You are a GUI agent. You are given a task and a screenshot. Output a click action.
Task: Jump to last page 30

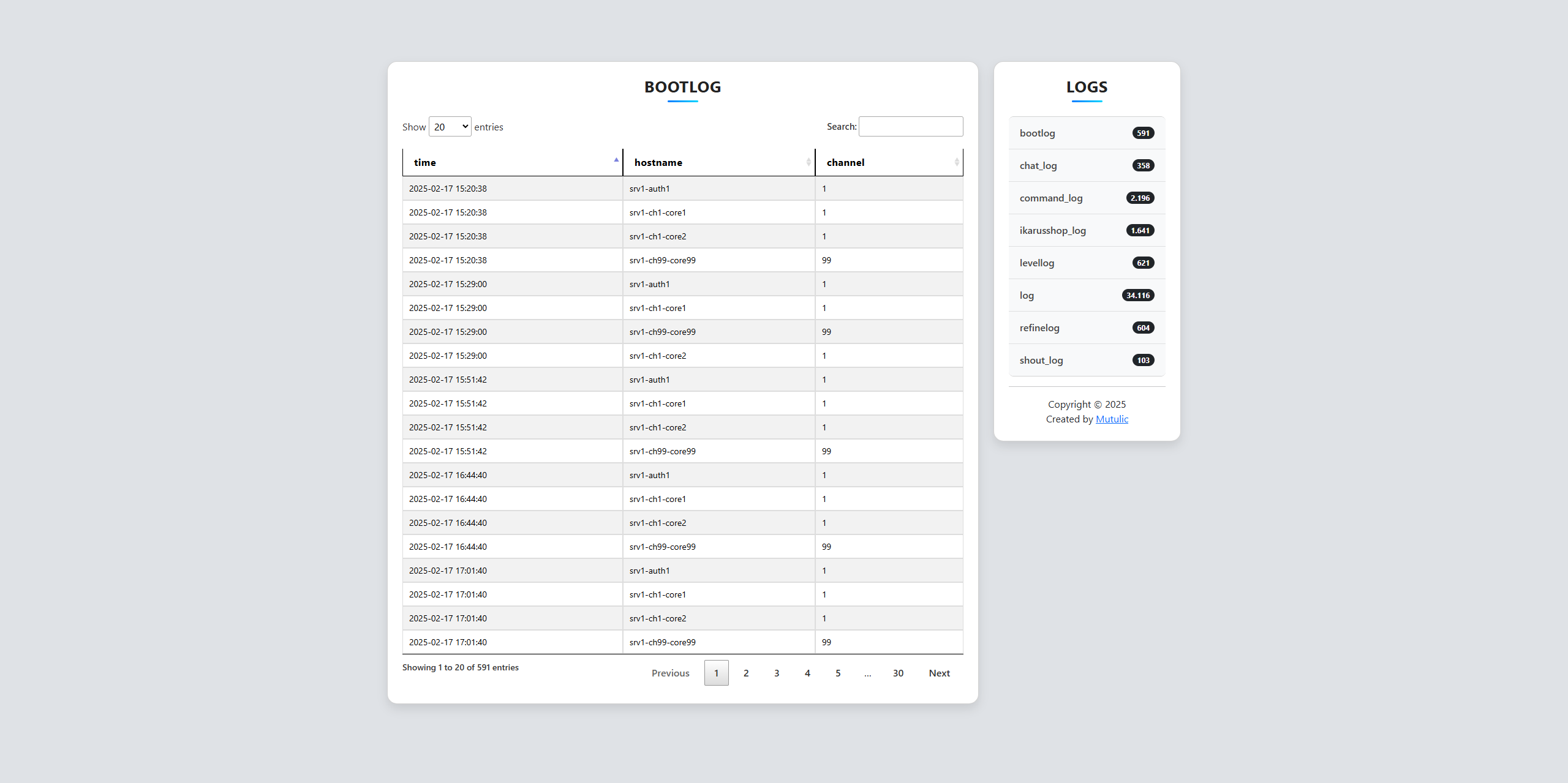point(898,673)
